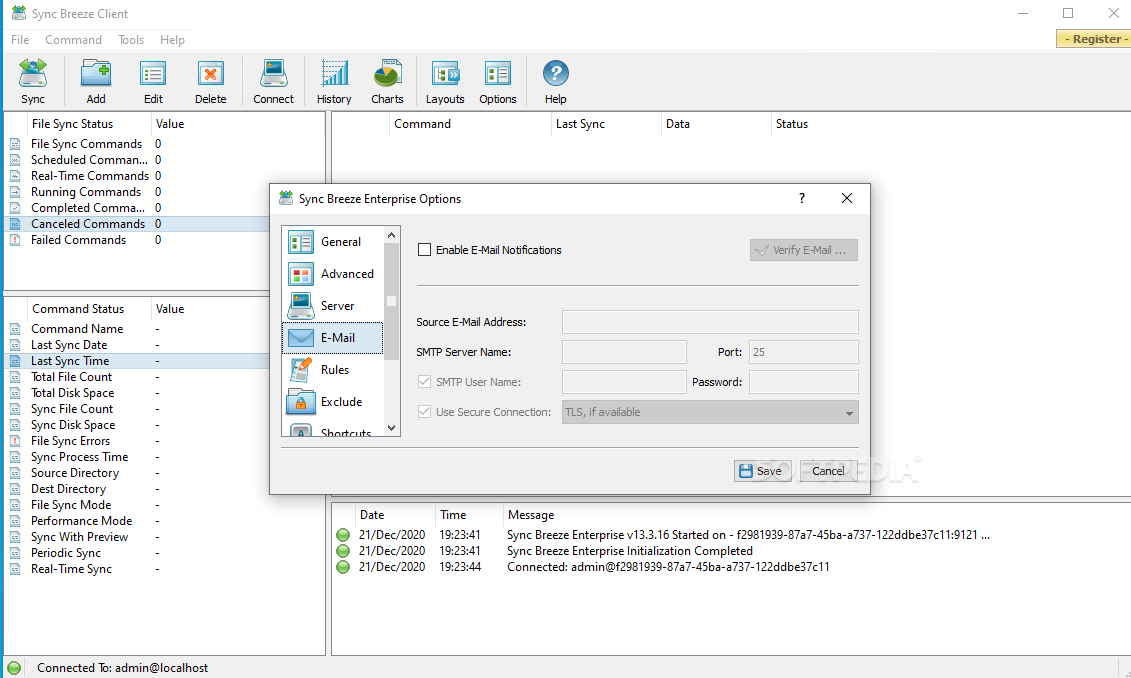Select the Advanced options category icon
This screenshot has height=678, width=1131.
coord(301,274)
